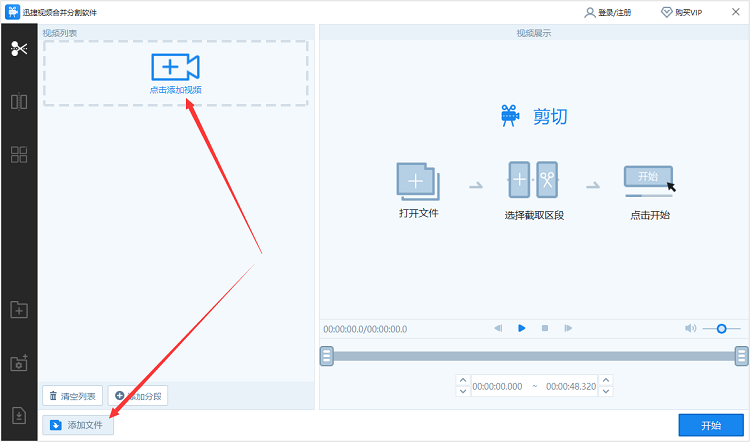
Task: Click the 点击开始 illustration icon
Action: point(650,181)
